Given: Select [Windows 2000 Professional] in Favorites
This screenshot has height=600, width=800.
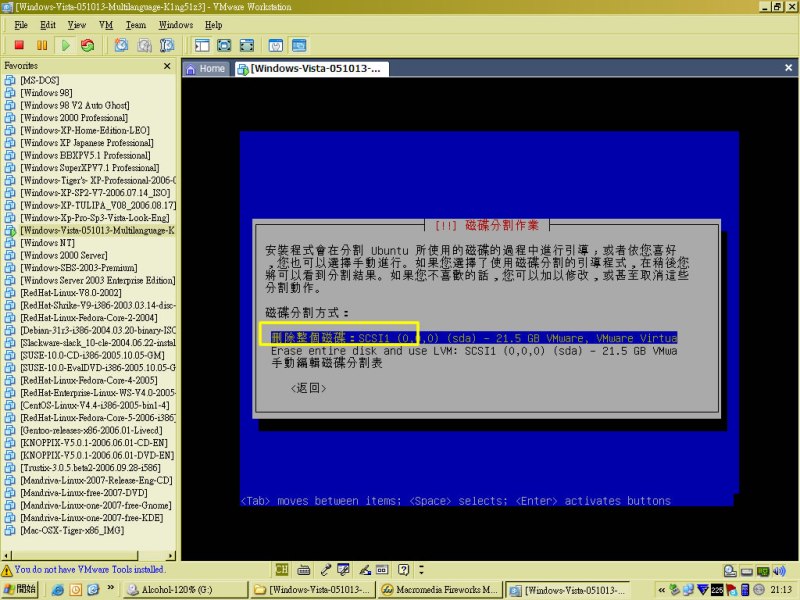Looking at the screenshot, I should [x=74, y=118].
